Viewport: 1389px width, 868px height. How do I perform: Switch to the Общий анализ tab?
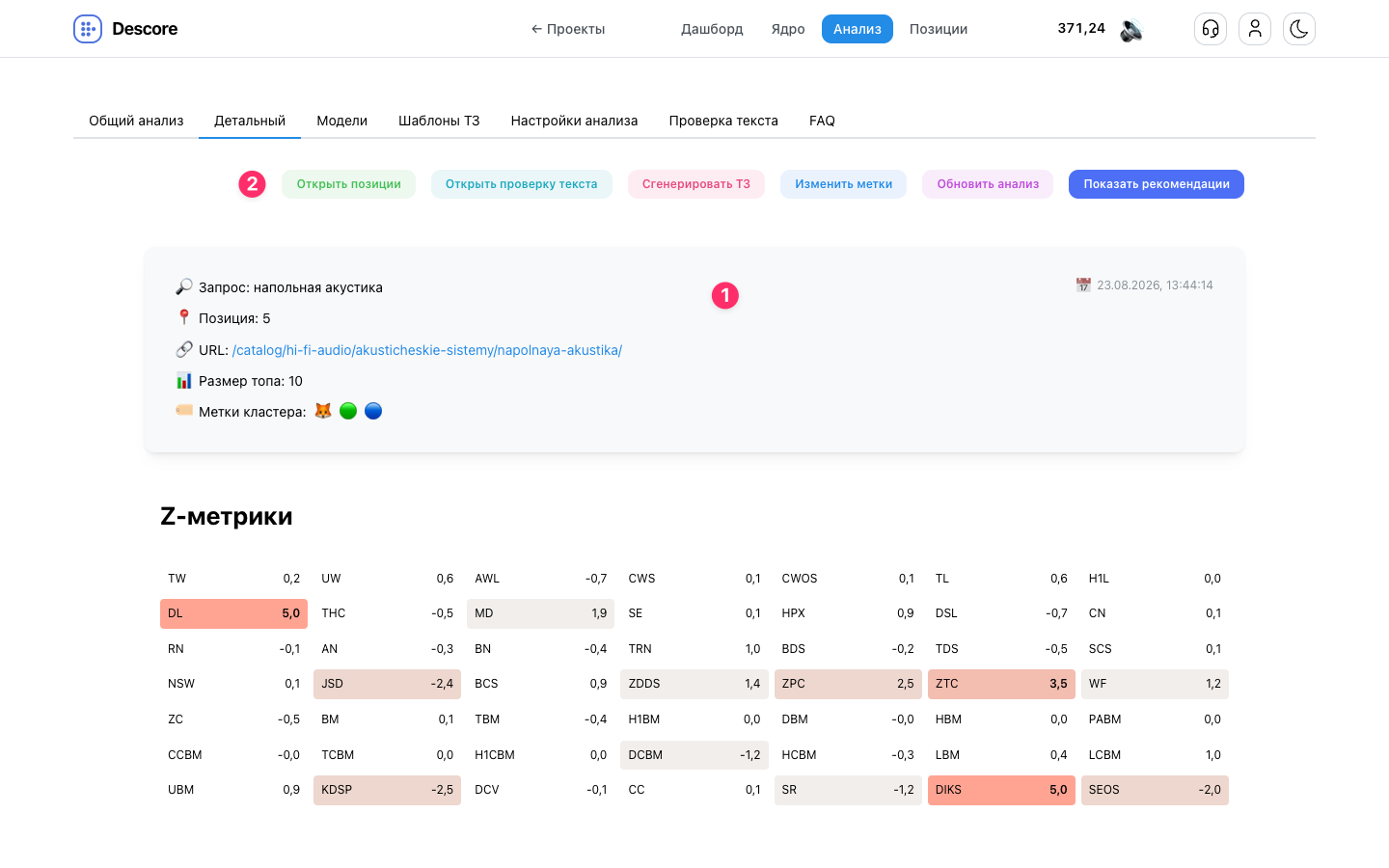[x=136, y=121]
